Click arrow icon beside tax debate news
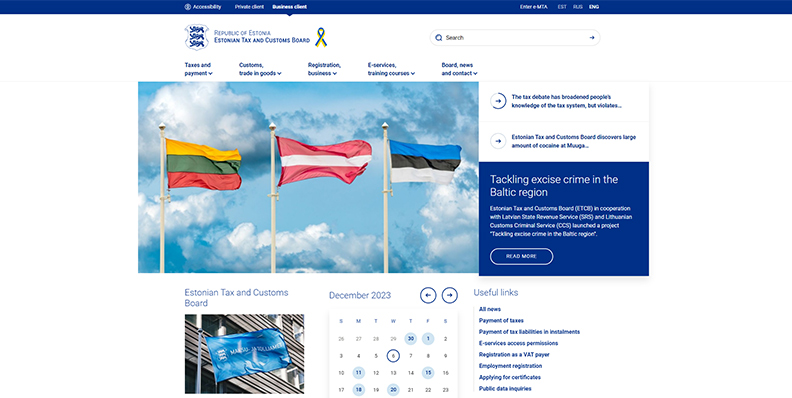This screenshot has width=792, height=398. 498,101
